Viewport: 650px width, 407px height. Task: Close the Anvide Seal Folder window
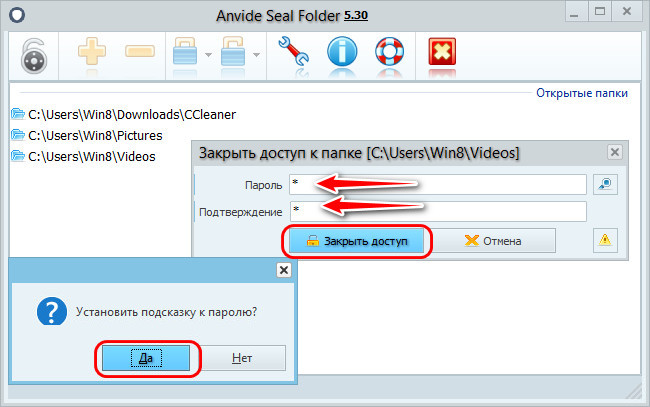tap(627, 12)
